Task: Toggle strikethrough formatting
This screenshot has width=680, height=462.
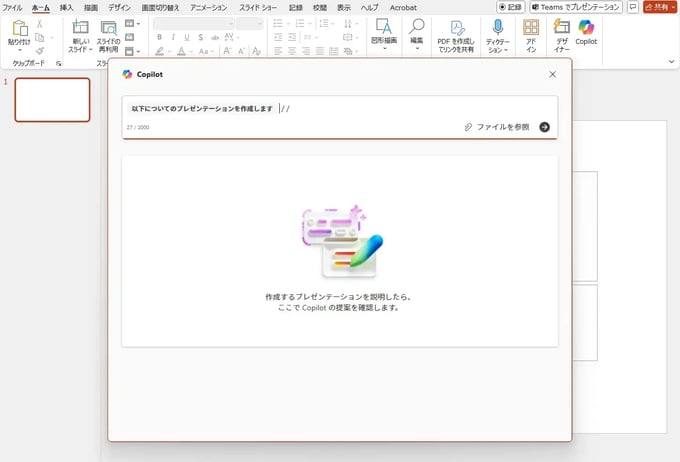Action: pos(215,37)
